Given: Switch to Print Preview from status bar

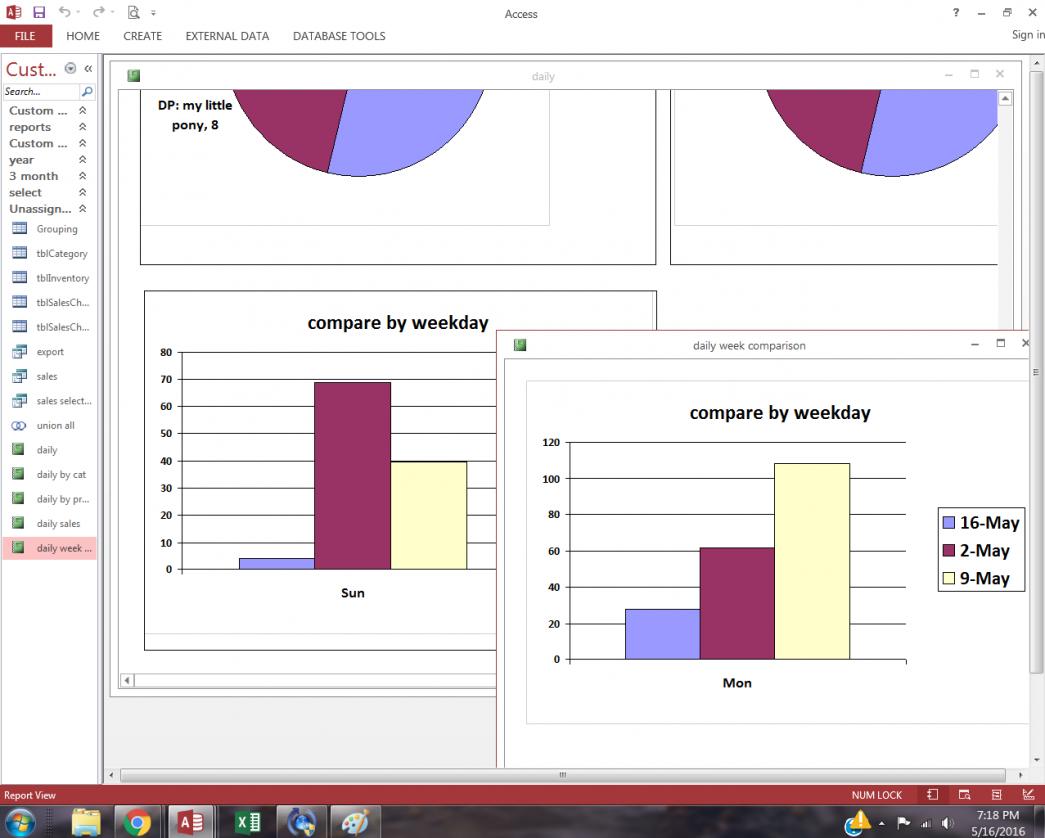Looking at the screenshot, I should tap(964, 795).
